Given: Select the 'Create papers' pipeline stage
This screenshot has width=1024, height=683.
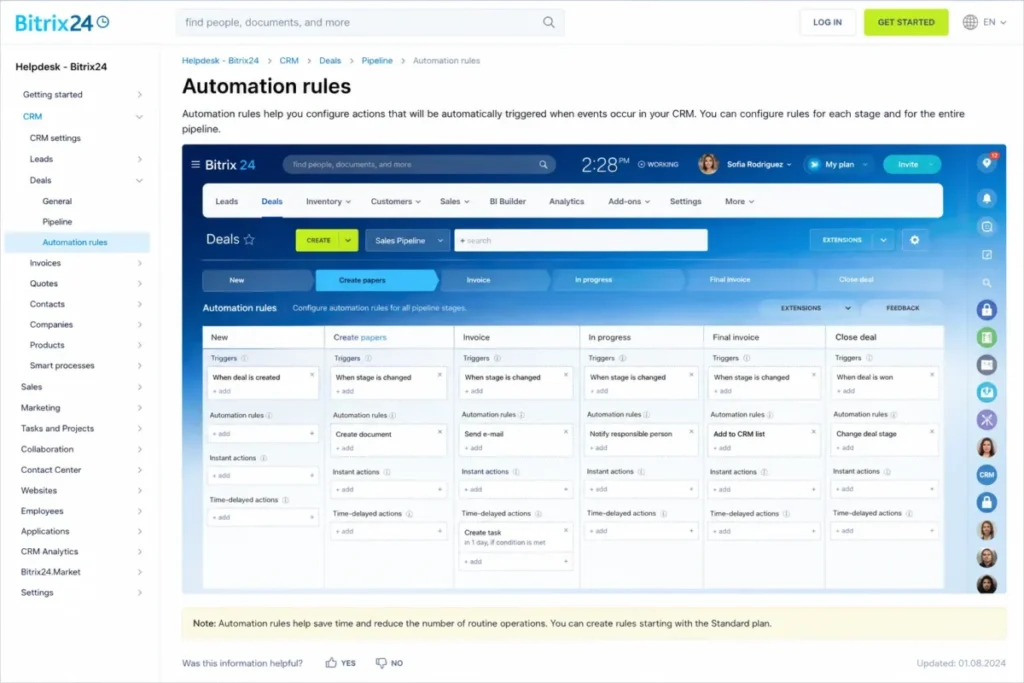Looking at the screenshot, I should click(x=376, y=280).
